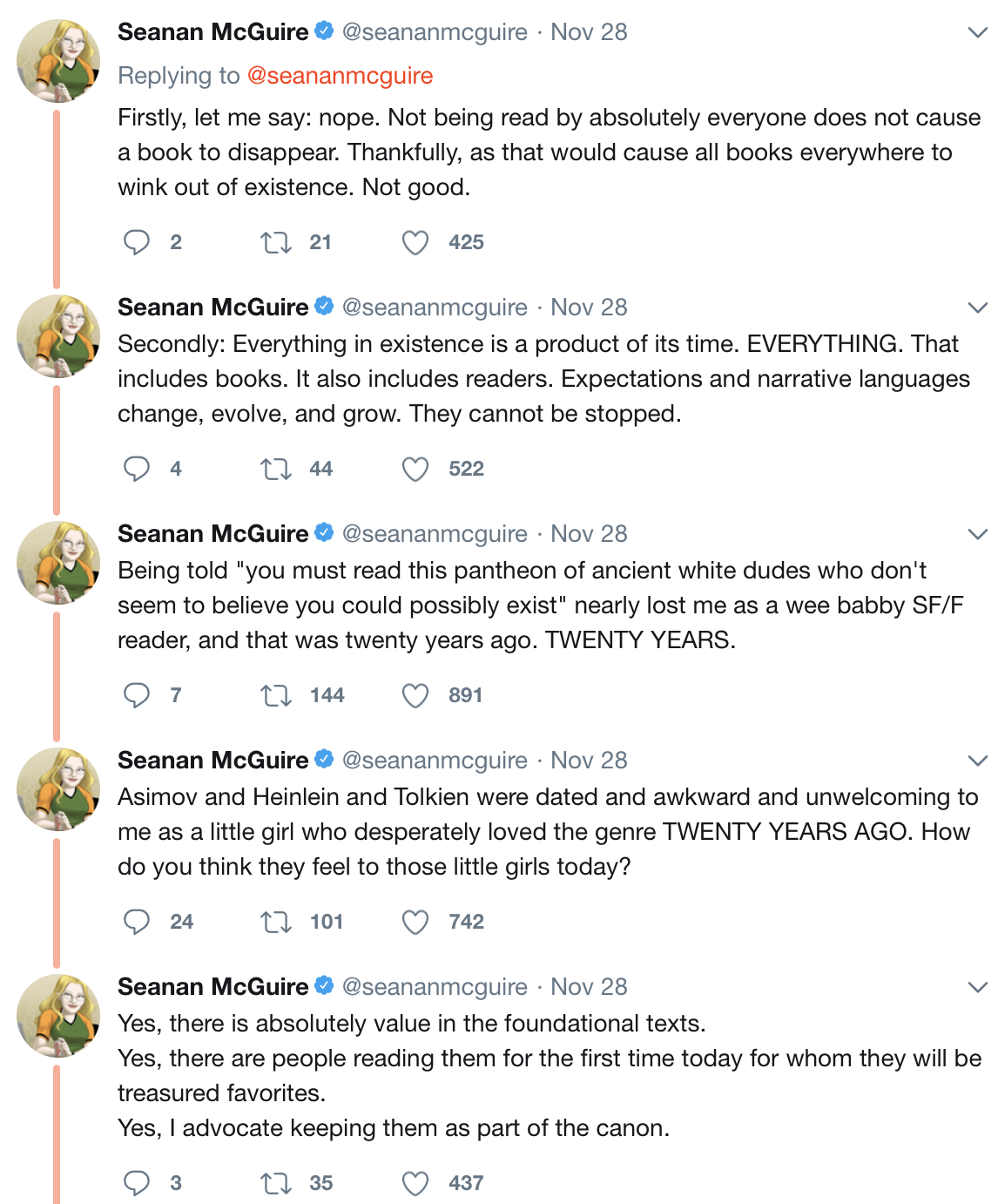998x1204 pixels.
Task: Retweet the tweet with 44 retweets
Action: point(276,469)
